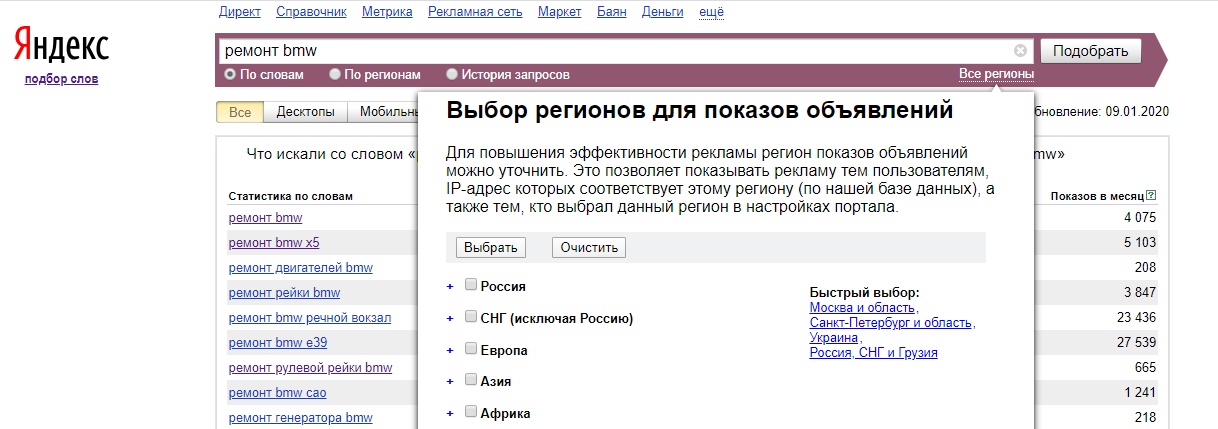Select the По регионам radio button
This screenshot has width=1218, height=429.
pyautogui.click(x=335, y=74)
